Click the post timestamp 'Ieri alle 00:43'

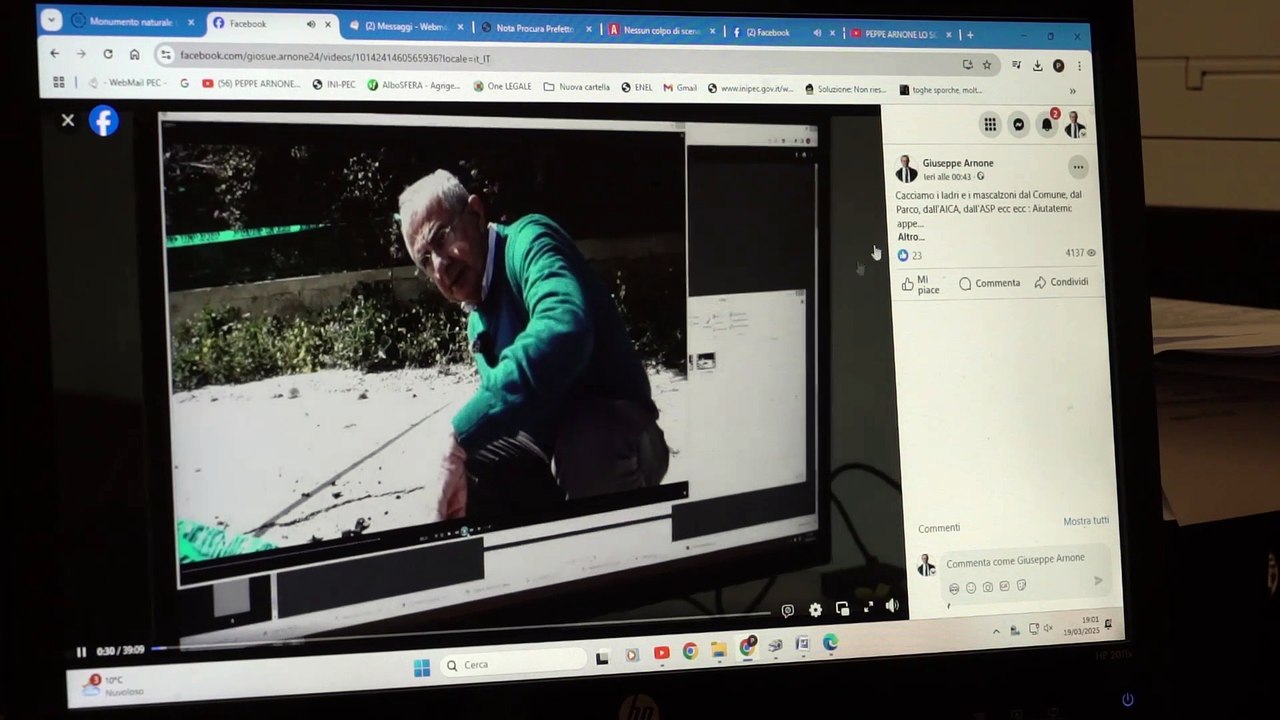click(x=947, y=177)
